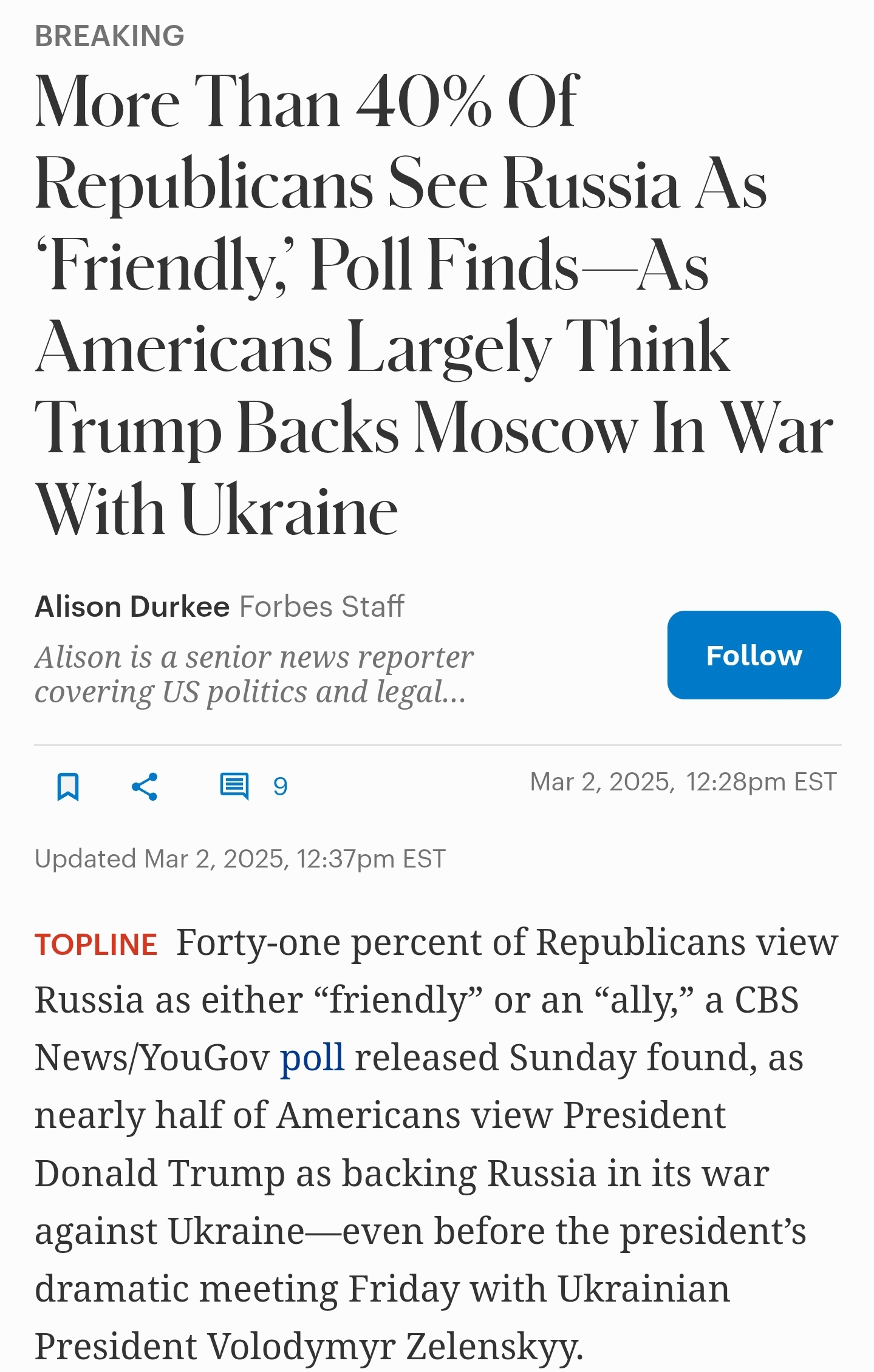This screenshot has width=874, height=1372.
Task: Tap the share icon
Action: (x=145, y=787)
